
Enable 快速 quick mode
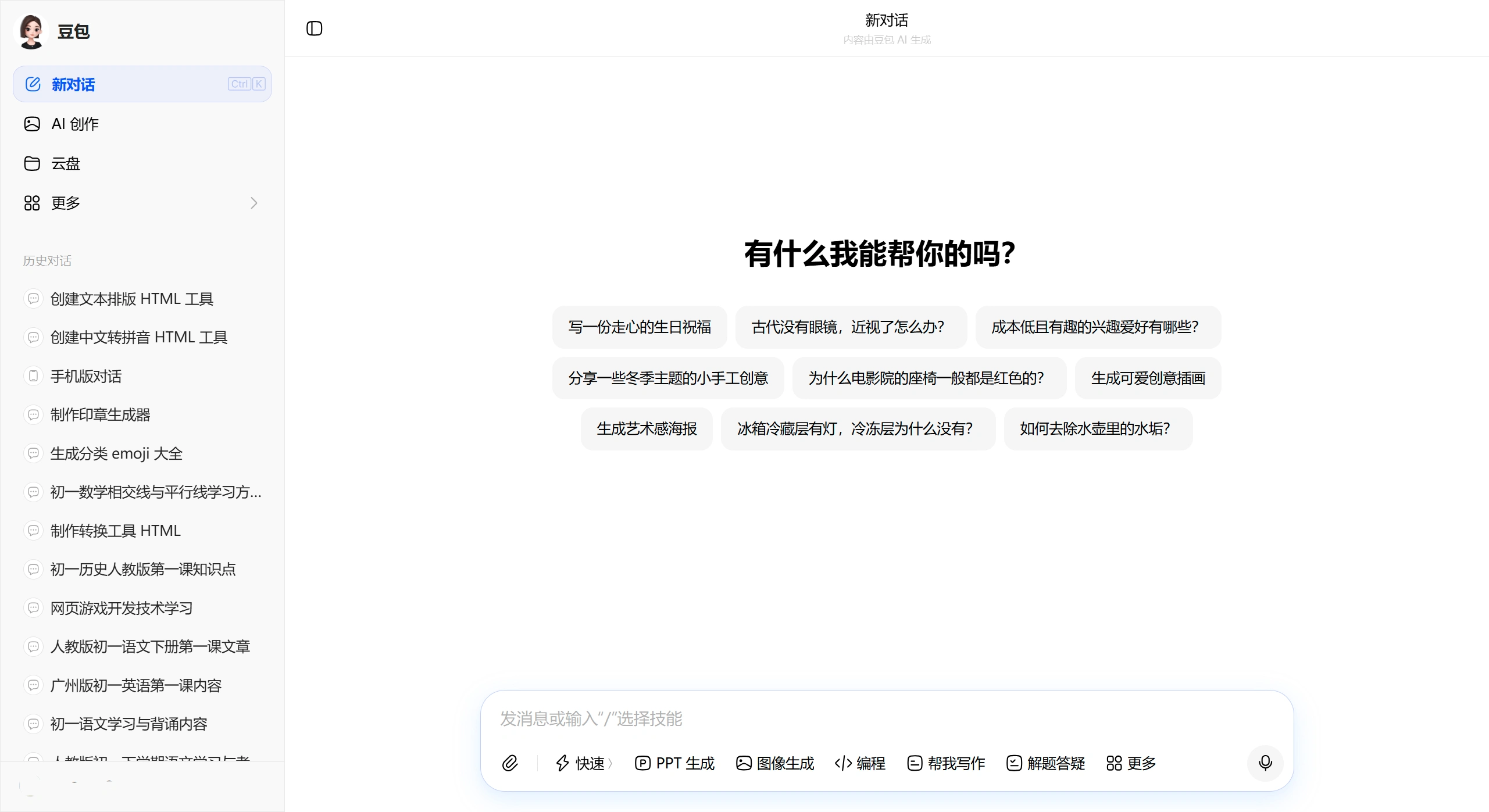pyautogui.click(x=581, y=763)
